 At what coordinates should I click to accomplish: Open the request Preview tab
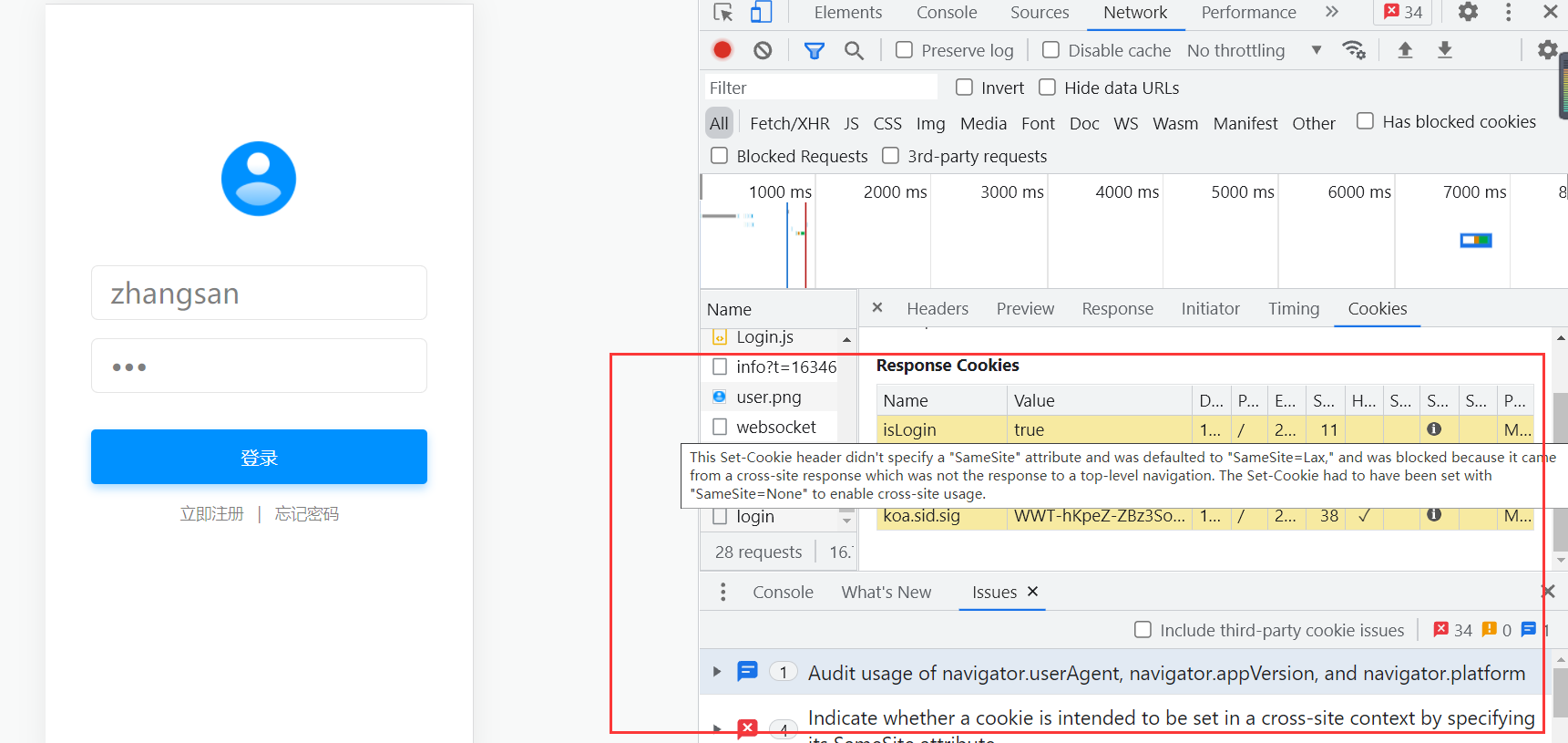click(x=1025, y=309)
